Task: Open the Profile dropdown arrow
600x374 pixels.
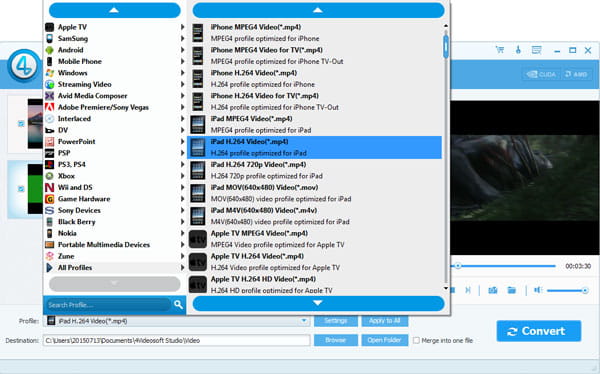Action: tap(304, 321)
